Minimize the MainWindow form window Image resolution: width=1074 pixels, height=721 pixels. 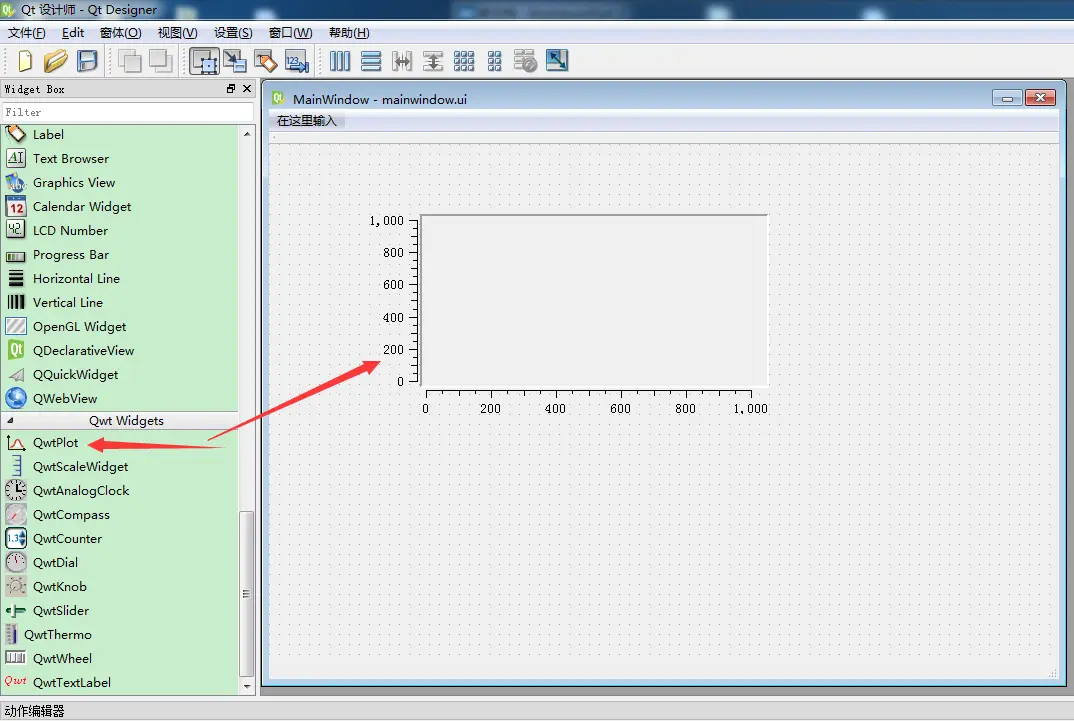tap(1007, 98)
